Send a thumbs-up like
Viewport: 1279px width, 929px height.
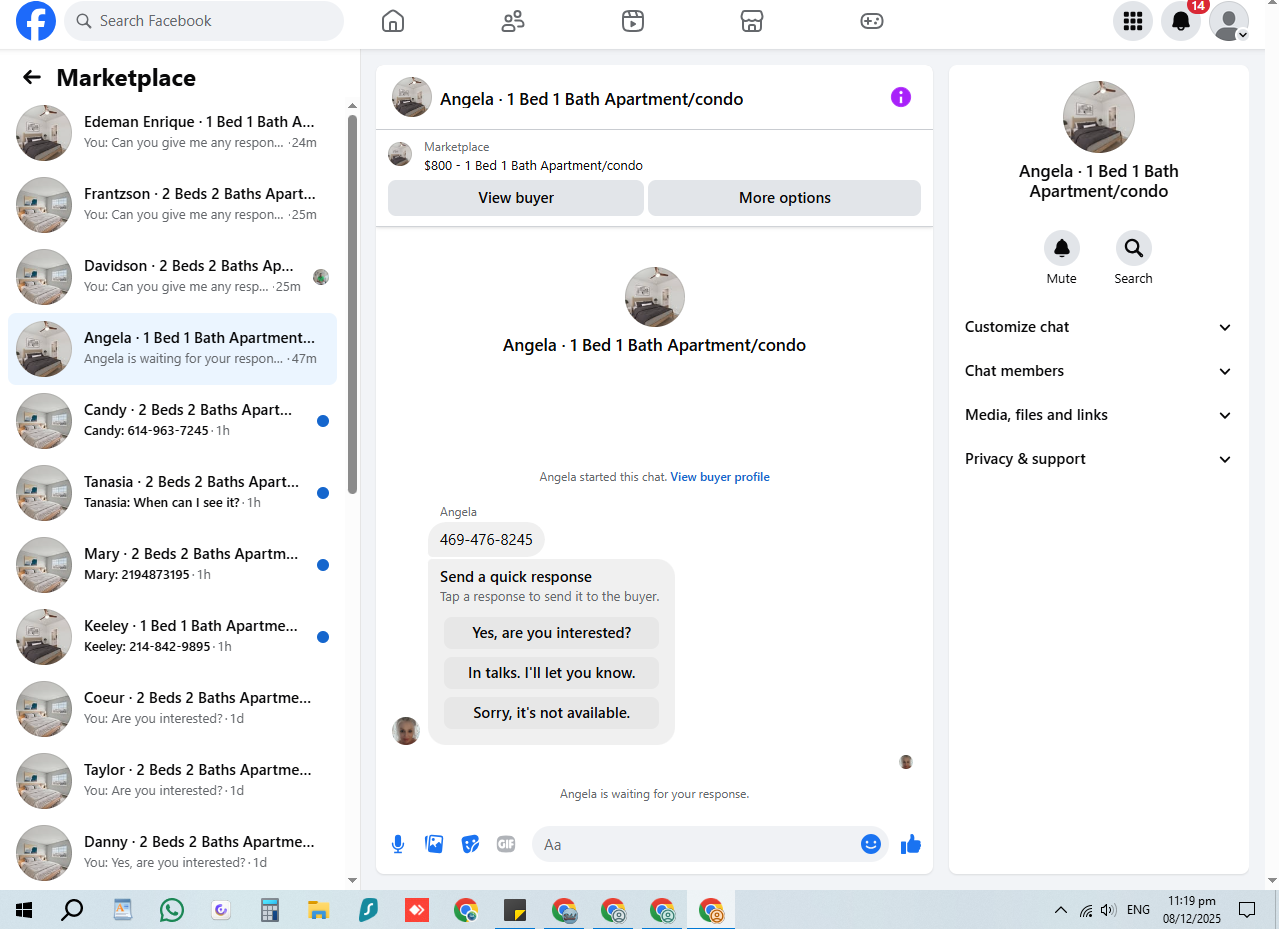pos(910,844)
